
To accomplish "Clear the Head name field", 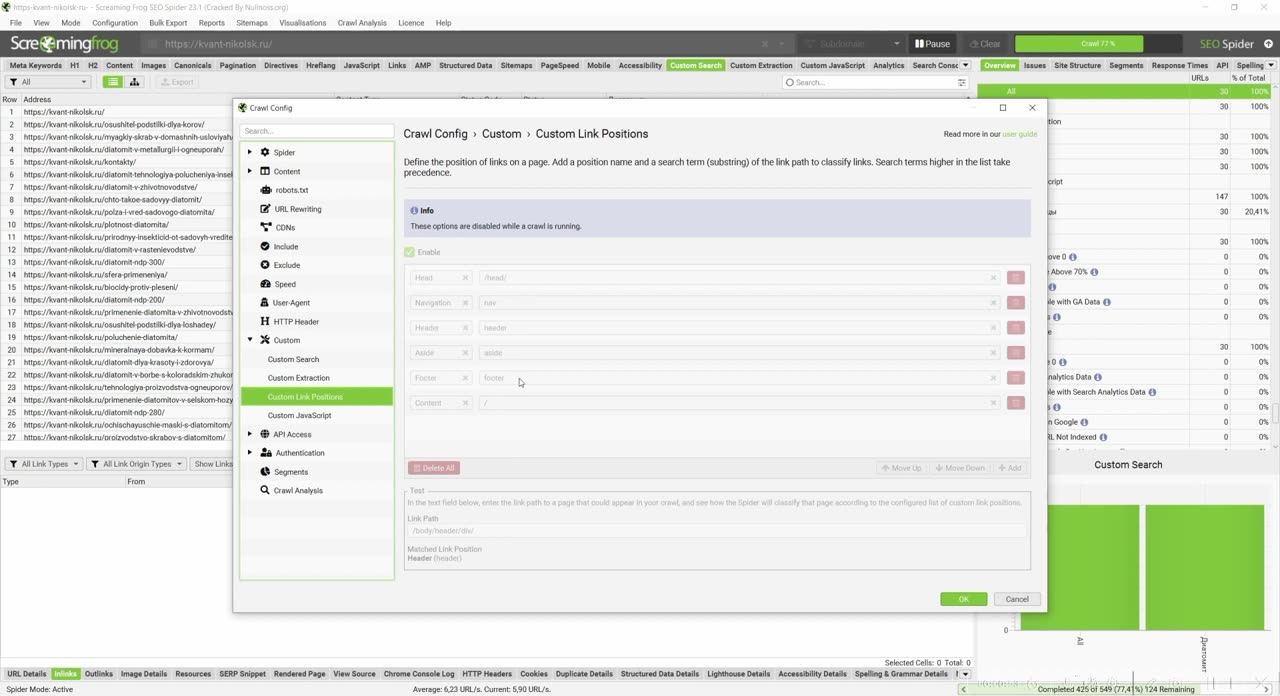I will point(465,278).
